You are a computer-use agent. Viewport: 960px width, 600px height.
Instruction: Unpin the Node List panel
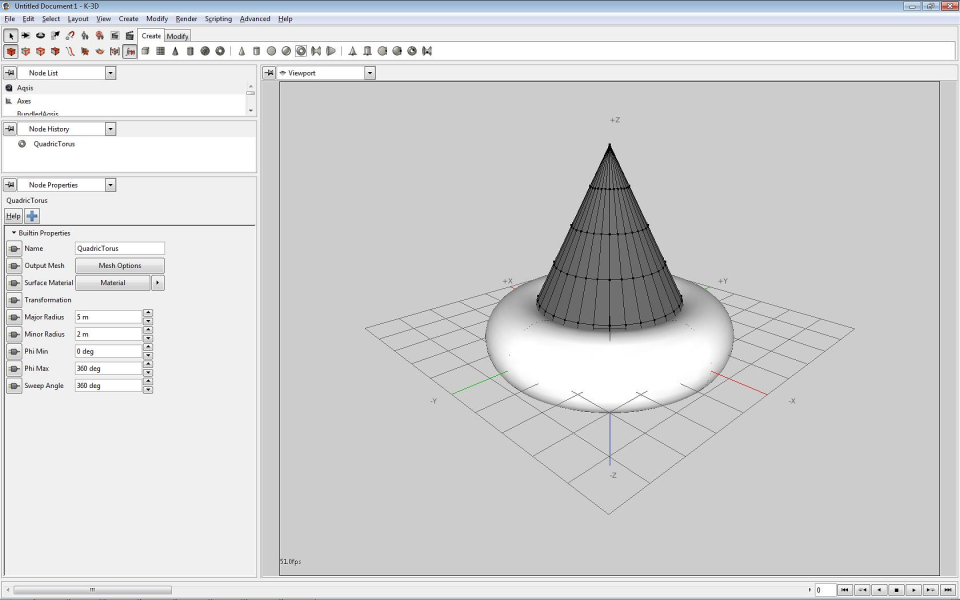click(x=12, y=72)
